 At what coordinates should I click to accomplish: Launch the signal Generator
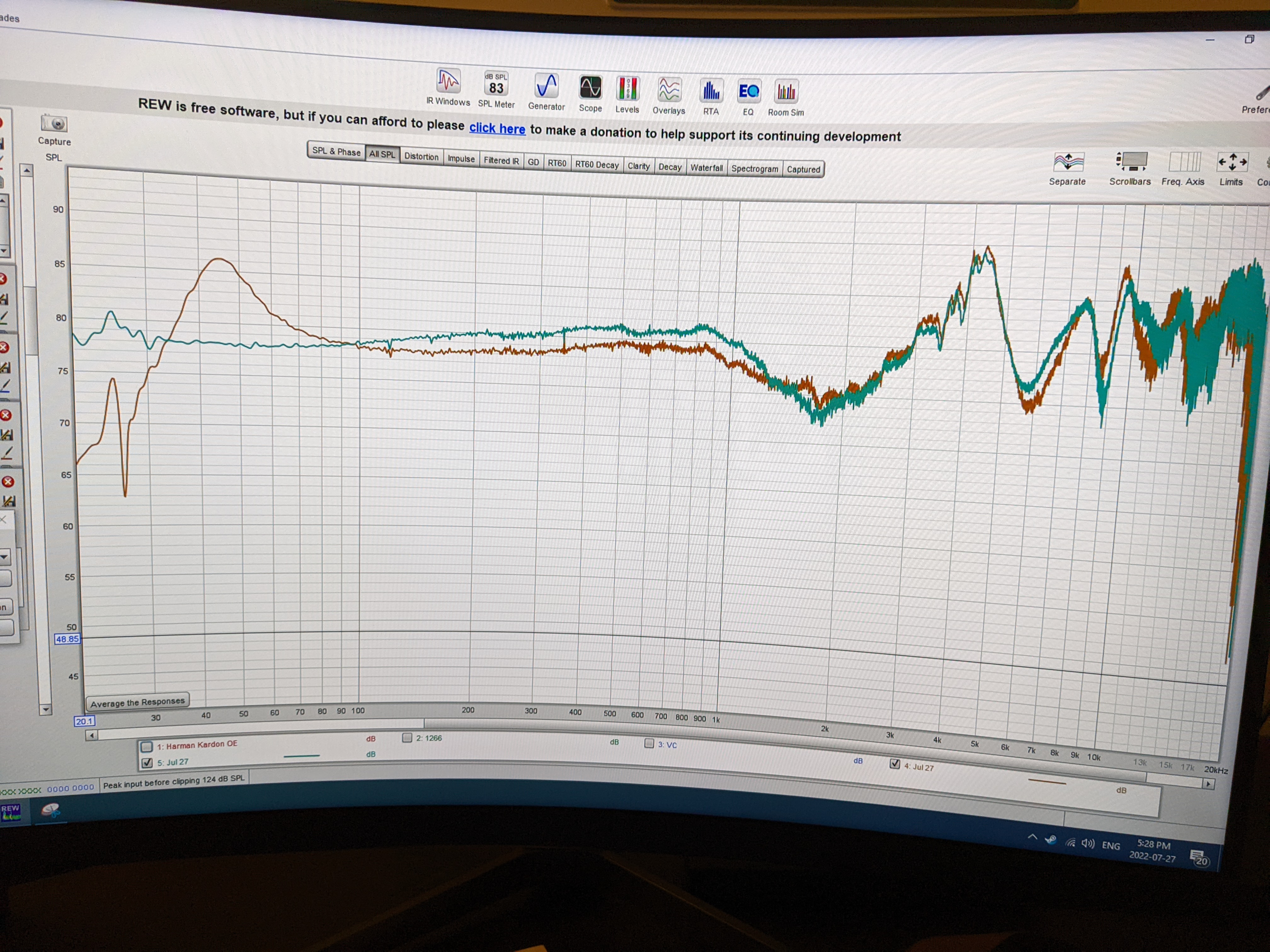(546, 92)
